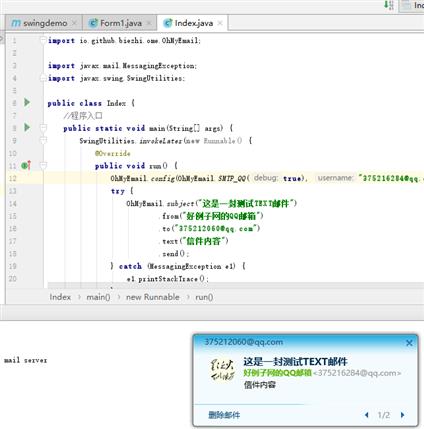The height and width of the screenshot is (429, 424).
Task: Close the Index.java editor tab
Action: [220, 23]
